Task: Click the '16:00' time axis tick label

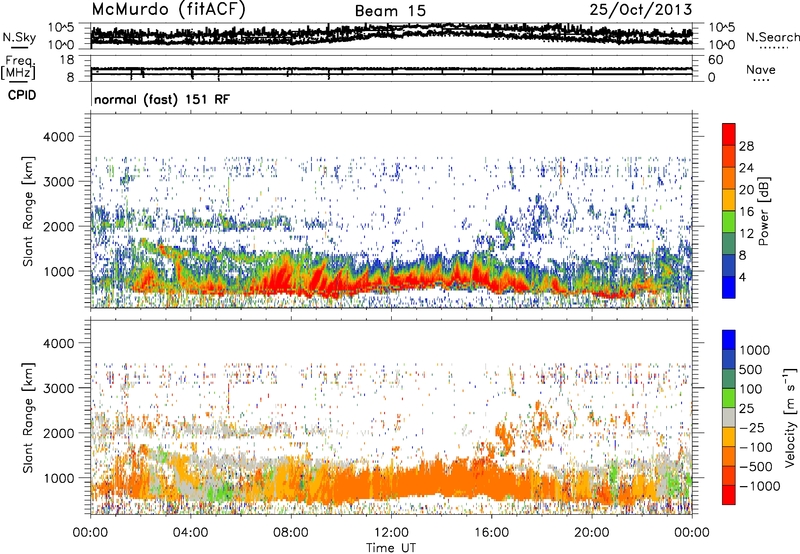Action: 491,533
